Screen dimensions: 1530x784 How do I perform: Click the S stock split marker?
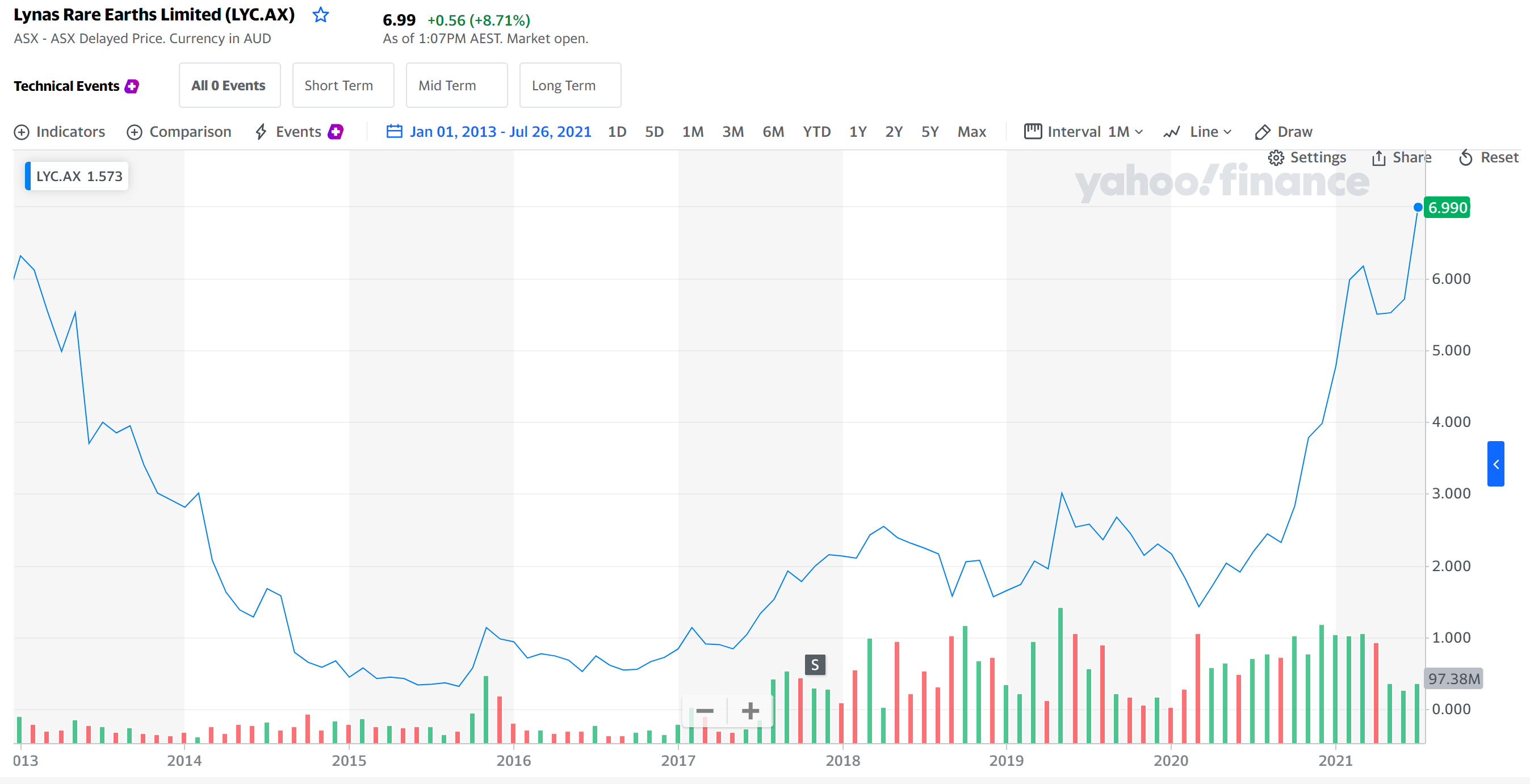point(815,665)
